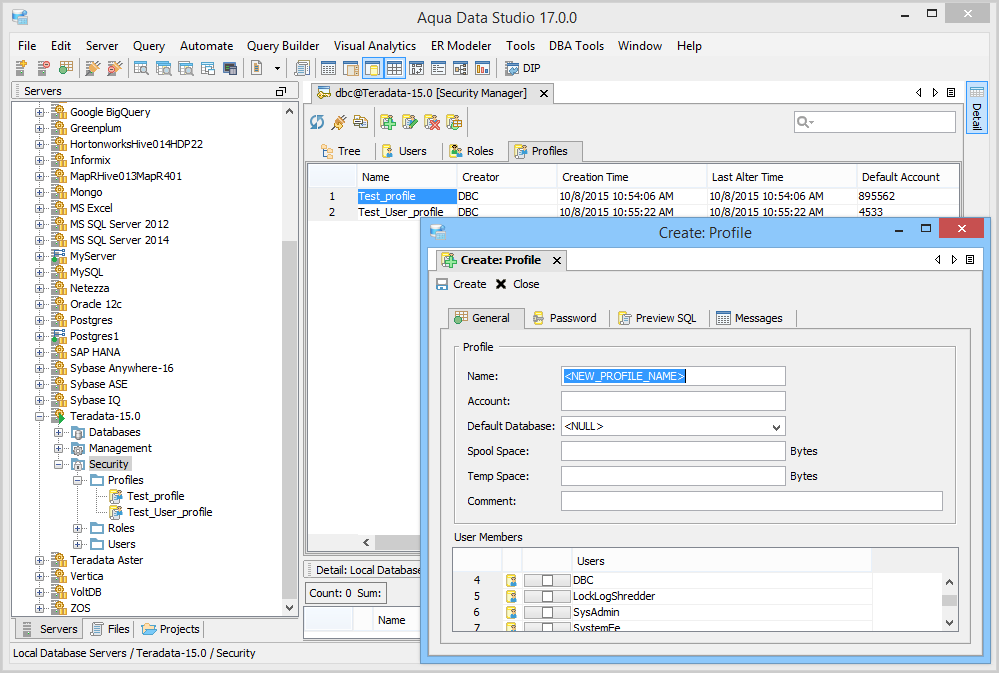Switch to the Preview SQL tab
The width and height of the screenshot is (999, 673).
click(x=656, y=318)
